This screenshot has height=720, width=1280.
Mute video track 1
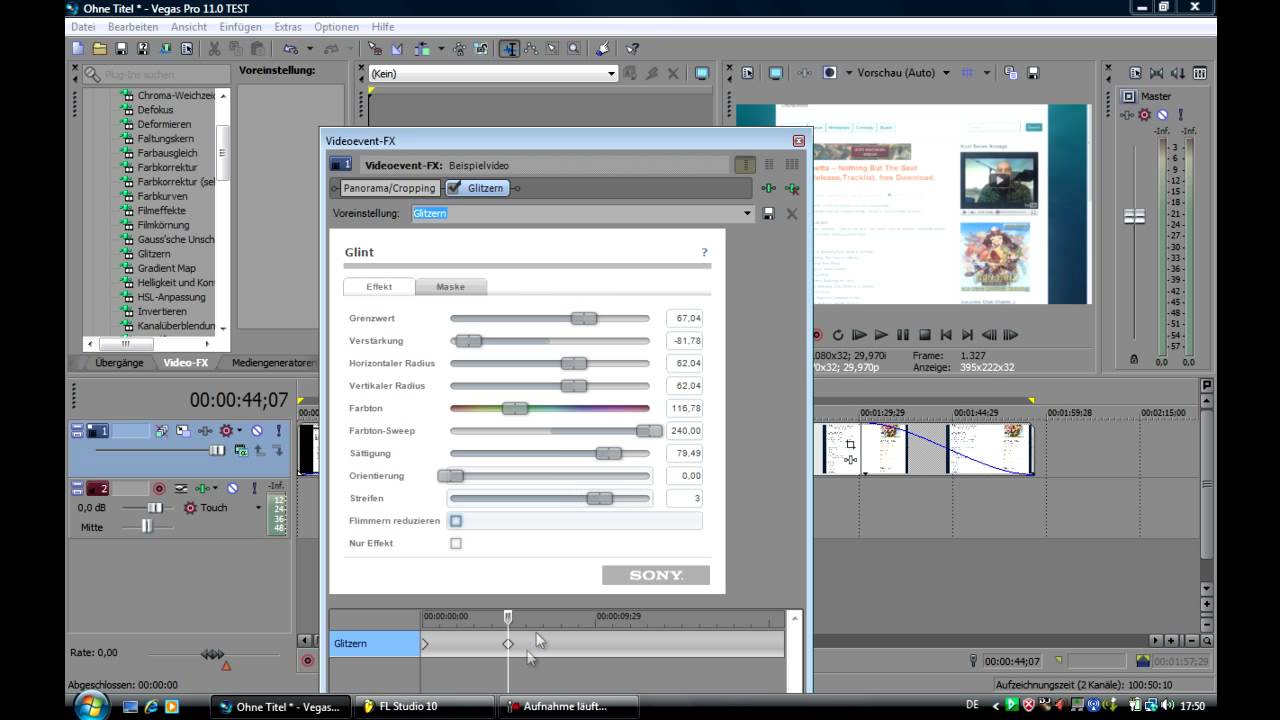pos(256,431)
